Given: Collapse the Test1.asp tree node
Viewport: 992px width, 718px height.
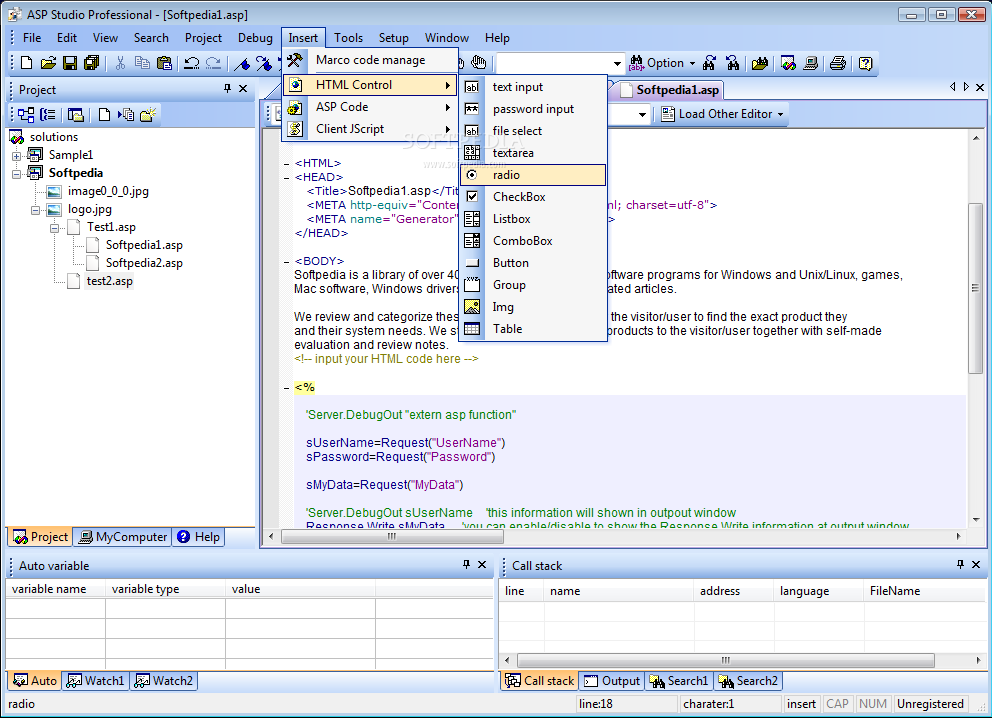Looking at the screenshot, I should [54, 228].
